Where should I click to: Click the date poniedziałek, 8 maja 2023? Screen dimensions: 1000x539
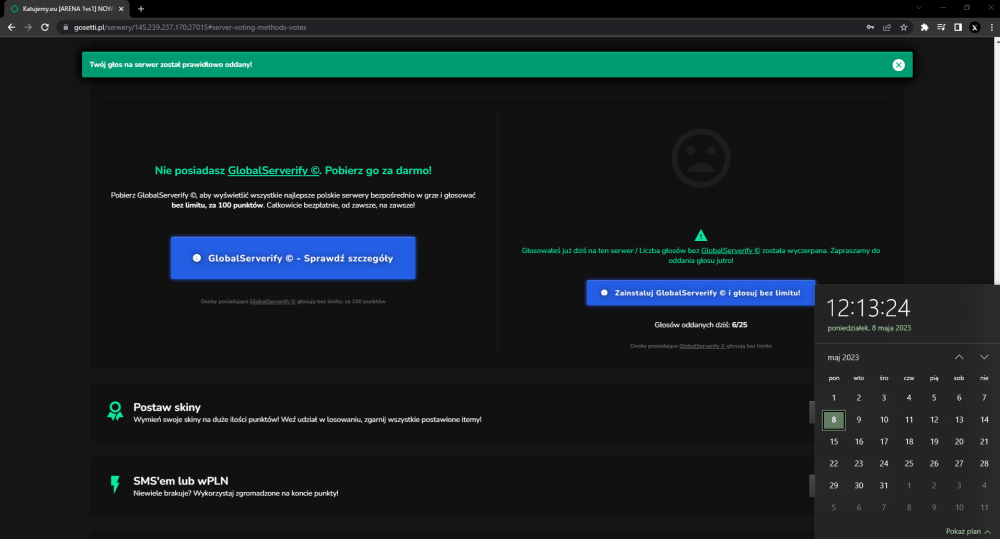point(869,328)
